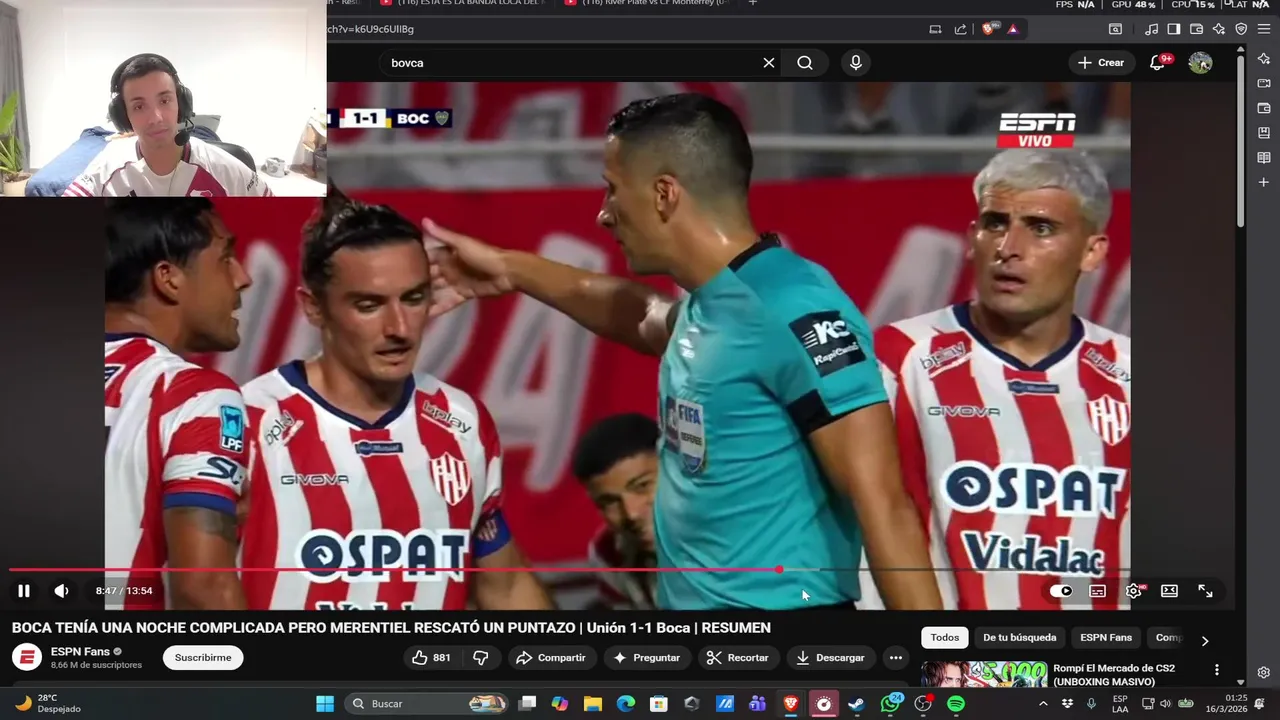Click the taskbar Buscar search box
The image size is (1280, 720).
coord(428,703)
